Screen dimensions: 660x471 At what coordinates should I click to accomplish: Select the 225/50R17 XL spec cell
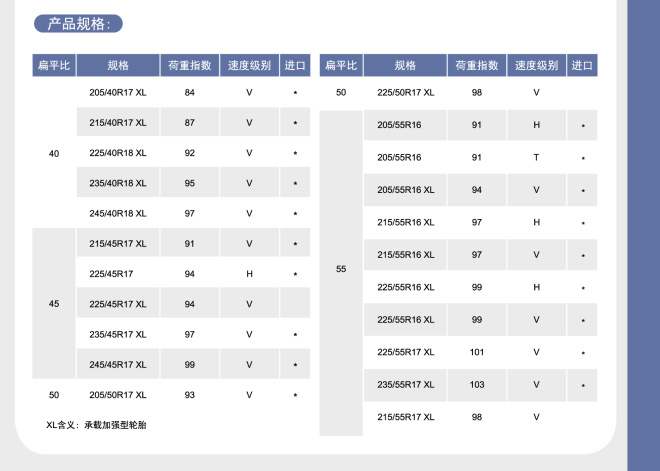click(406, 93)
